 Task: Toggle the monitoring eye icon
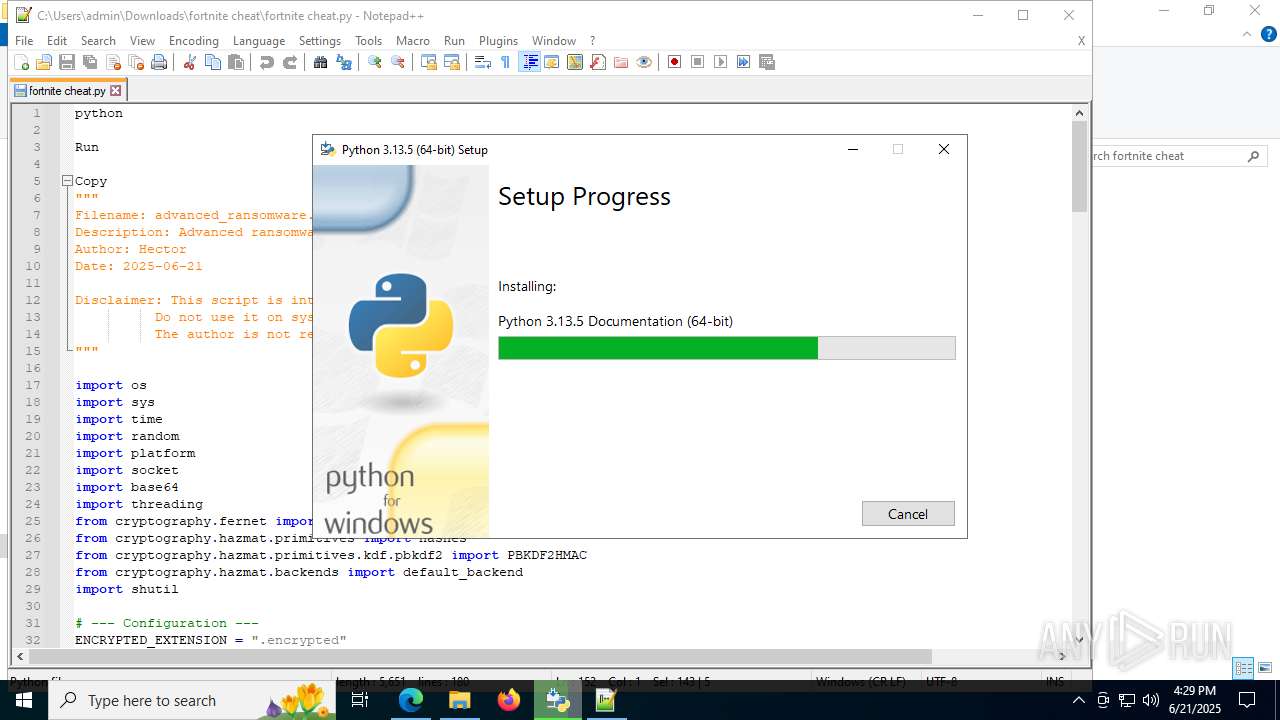[643, 62]
